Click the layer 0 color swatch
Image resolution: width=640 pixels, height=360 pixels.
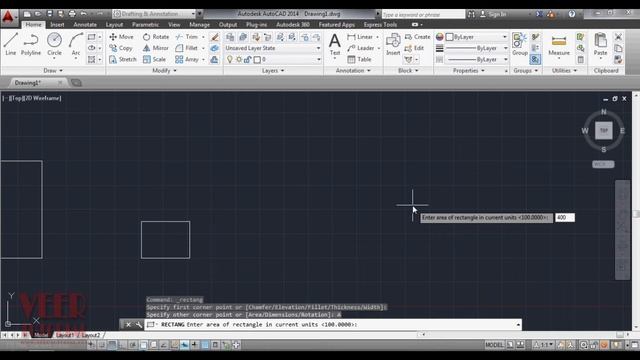tap(257, 60)
